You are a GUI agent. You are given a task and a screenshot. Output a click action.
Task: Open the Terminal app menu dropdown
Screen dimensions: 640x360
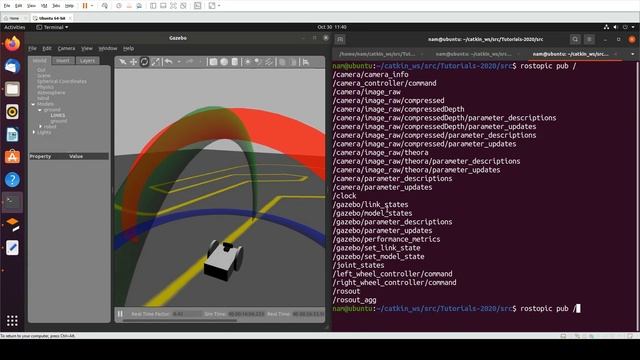pos(52,27)
